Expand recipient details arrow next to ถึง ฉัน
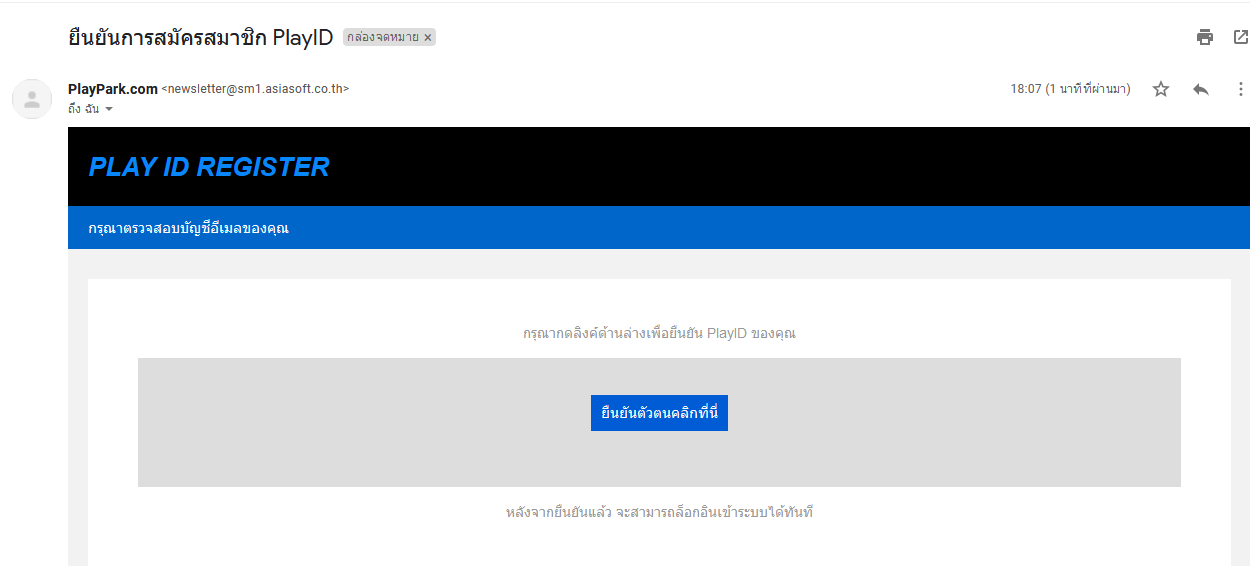 click(x=109, y=109)
